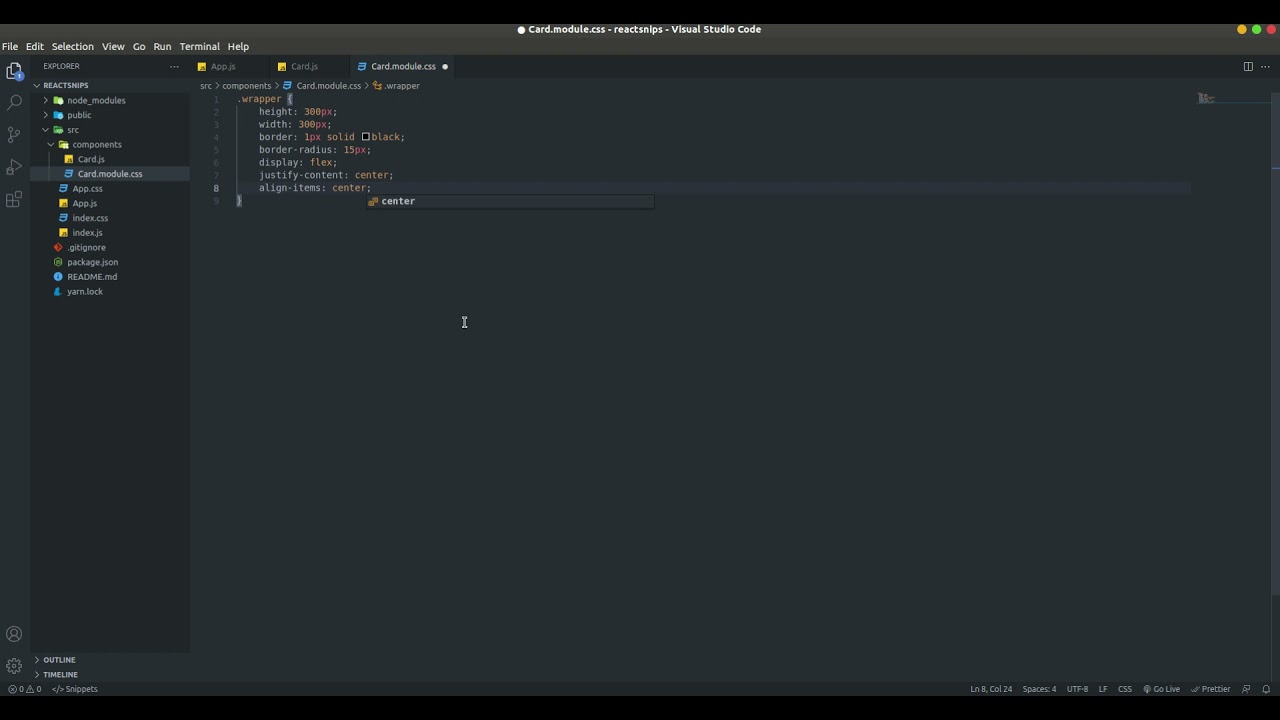1280x720 pixels.
Task: Open index.css in the explorer
Action: (x=110, y=218)
